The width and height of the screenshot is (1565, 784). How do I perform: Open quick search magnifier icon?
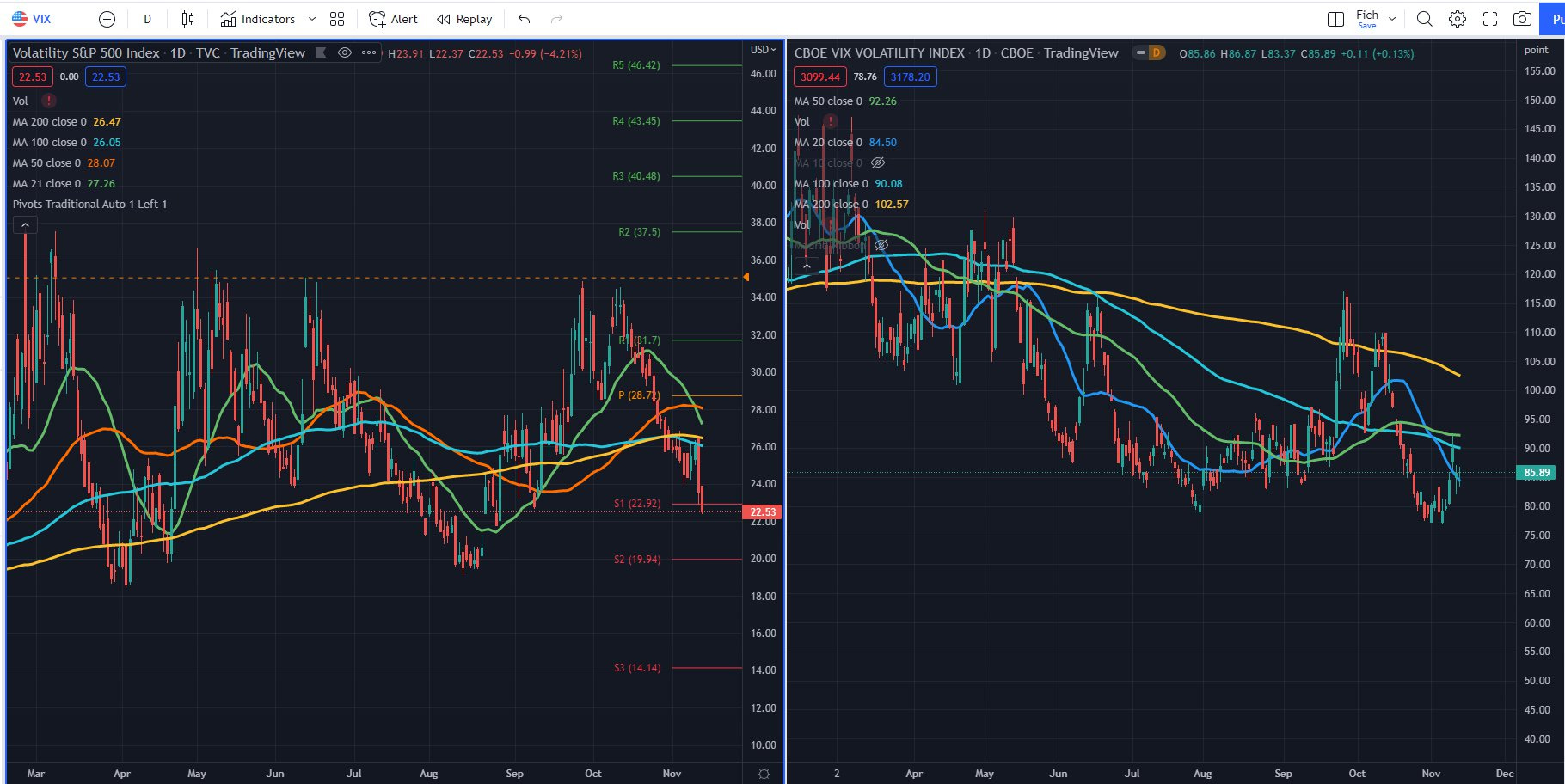click(1424, 19)
